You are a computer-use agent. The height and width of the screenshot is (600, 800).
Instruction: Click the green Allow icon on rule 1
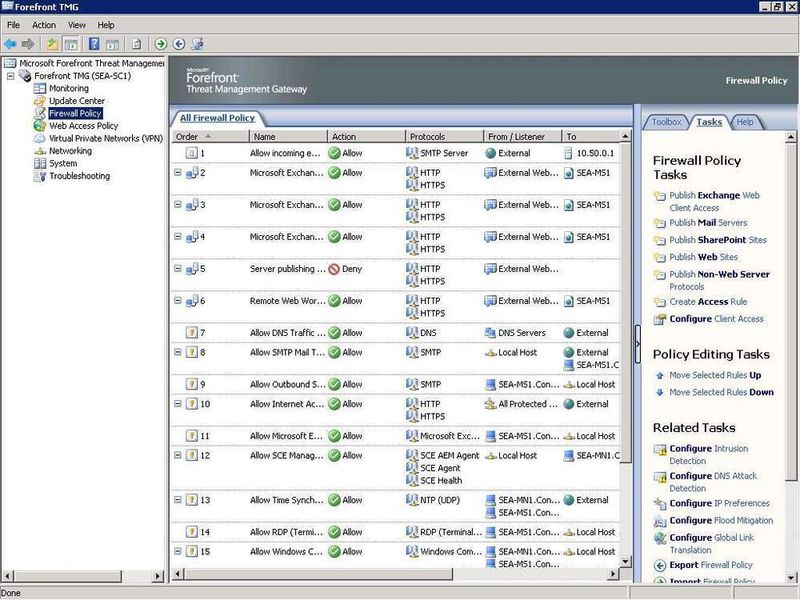pyautogui.click(x=334, y=153)
